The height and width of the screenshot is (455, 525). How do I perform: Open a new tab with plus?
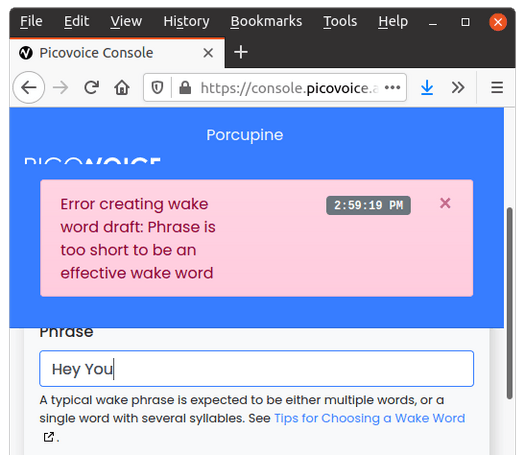[241, 53]
